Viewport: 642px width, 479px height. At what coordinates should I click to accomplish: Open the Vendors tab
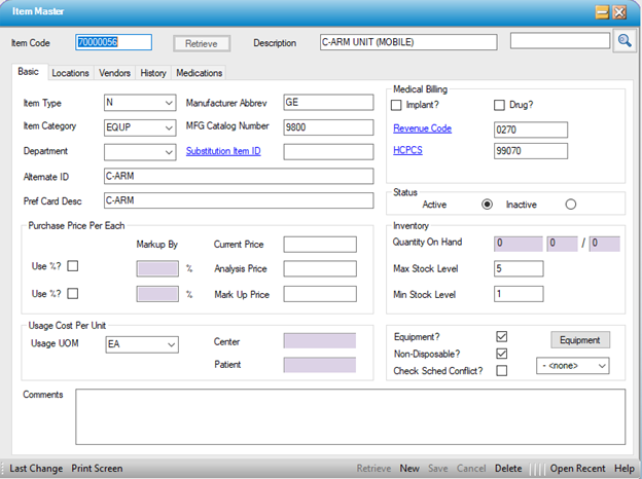[115, 73]
